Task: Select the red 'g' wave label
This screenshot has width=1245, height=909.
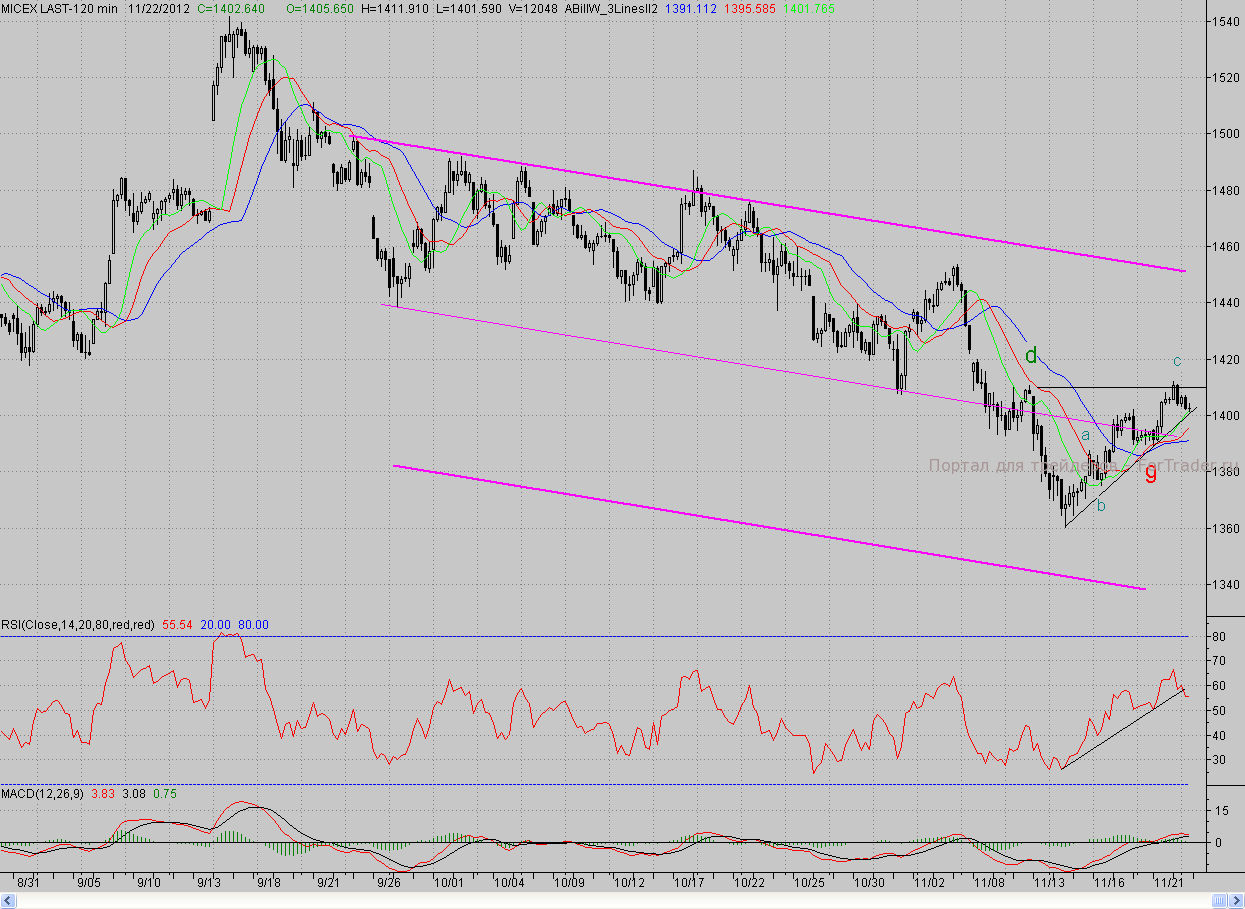Action: point(1151,473)
